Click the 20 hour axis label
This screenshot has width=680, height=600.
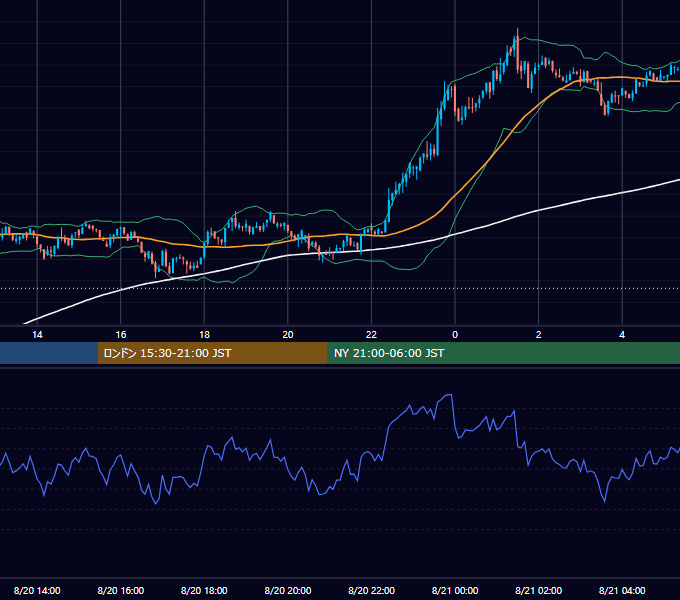[288, 335]
